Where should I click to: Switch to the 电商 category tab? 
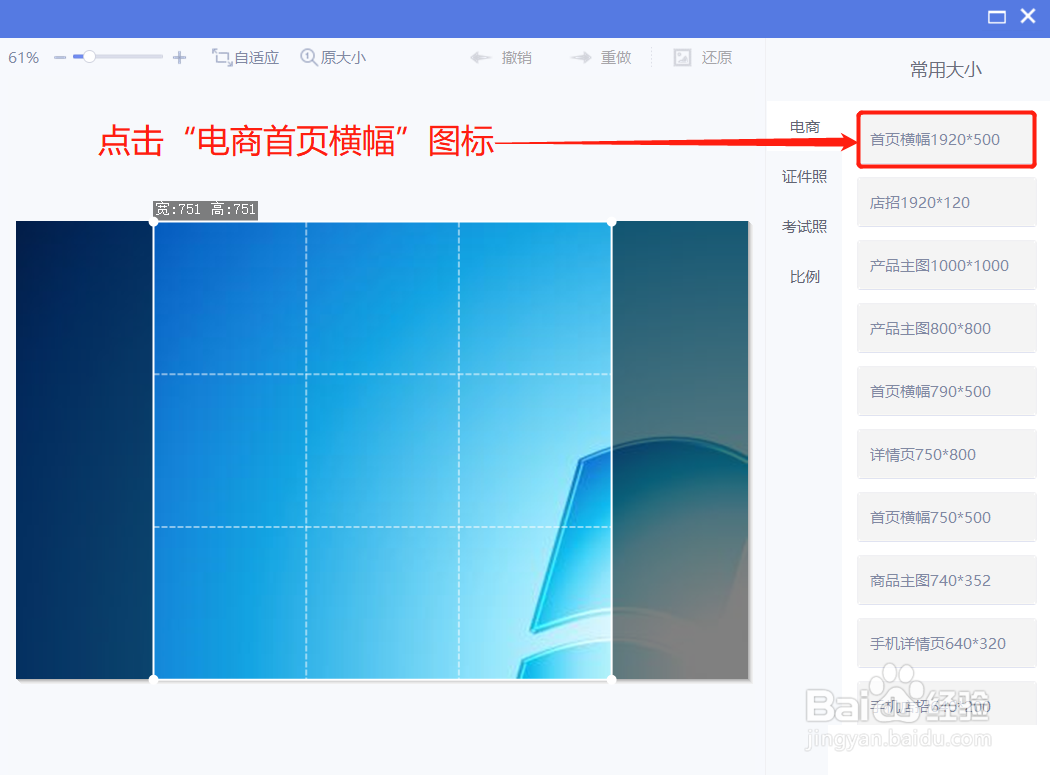(804, 126)
